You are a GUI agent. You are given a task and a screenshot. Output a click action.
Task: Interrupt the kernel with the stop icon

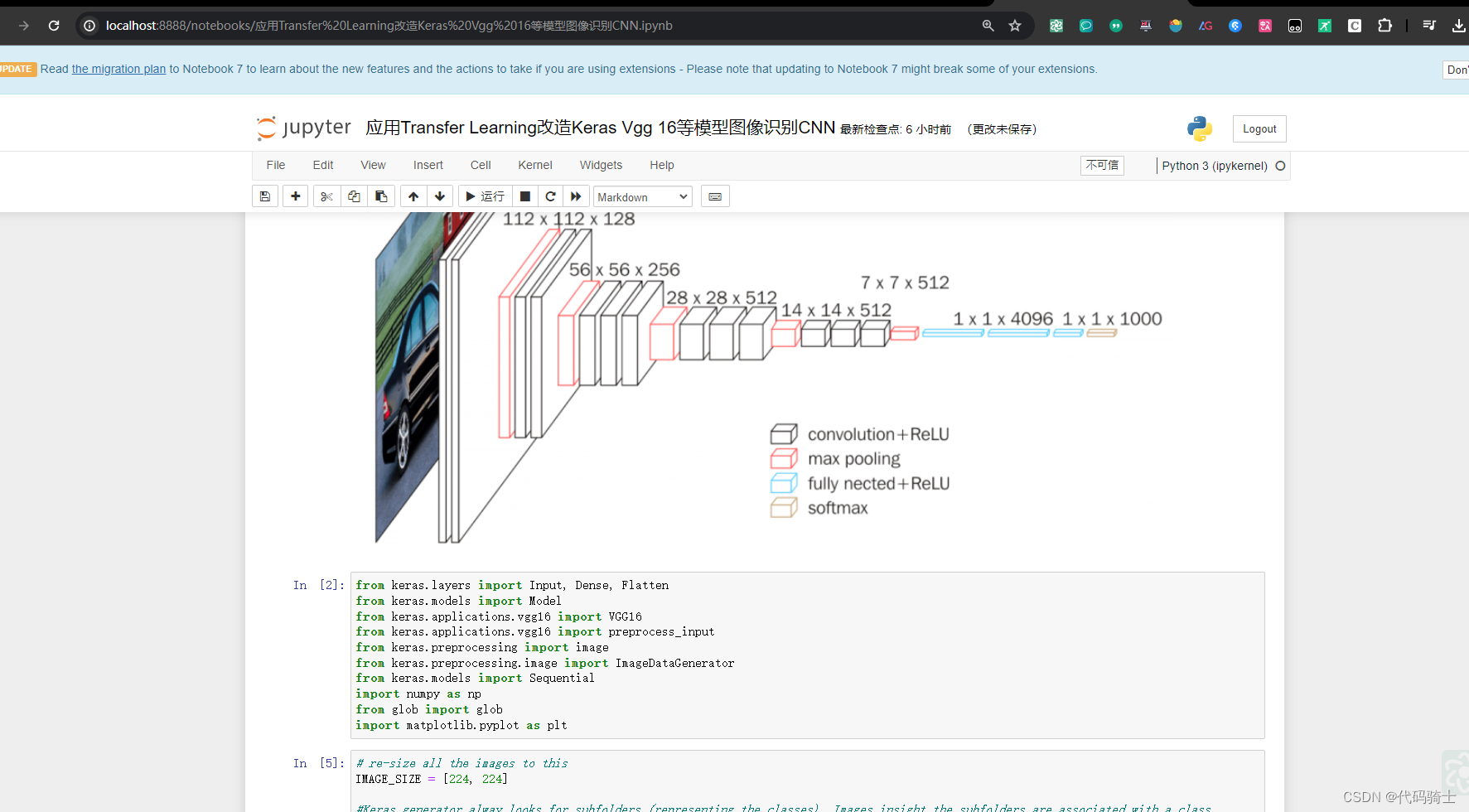point(524,196)
